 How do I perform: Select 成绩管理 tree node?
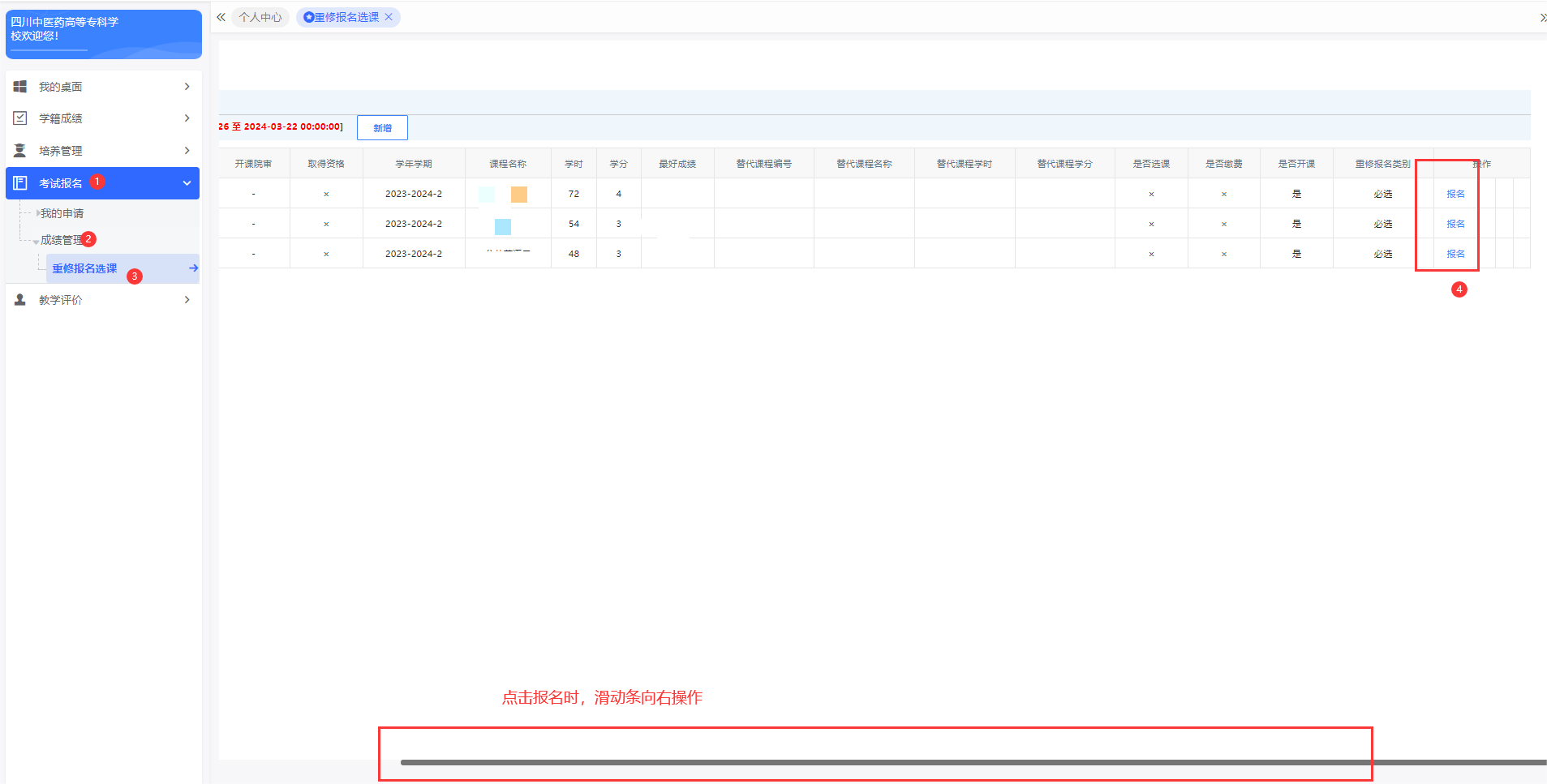(61, 240)
